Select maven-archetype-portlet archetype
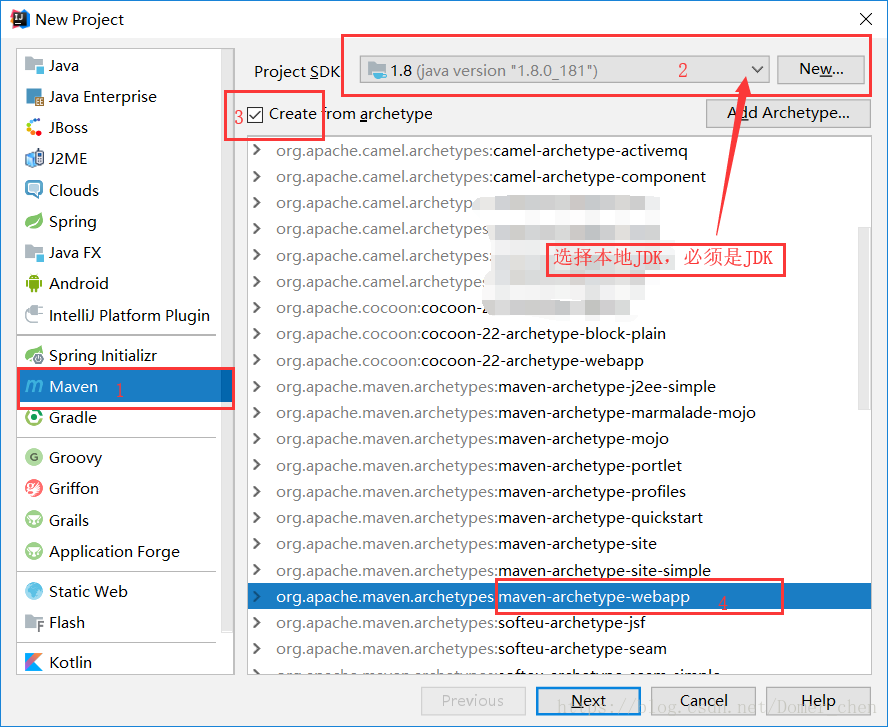Image resolution: width=888 pixels, height=727 pixels. tap(559, 465)
